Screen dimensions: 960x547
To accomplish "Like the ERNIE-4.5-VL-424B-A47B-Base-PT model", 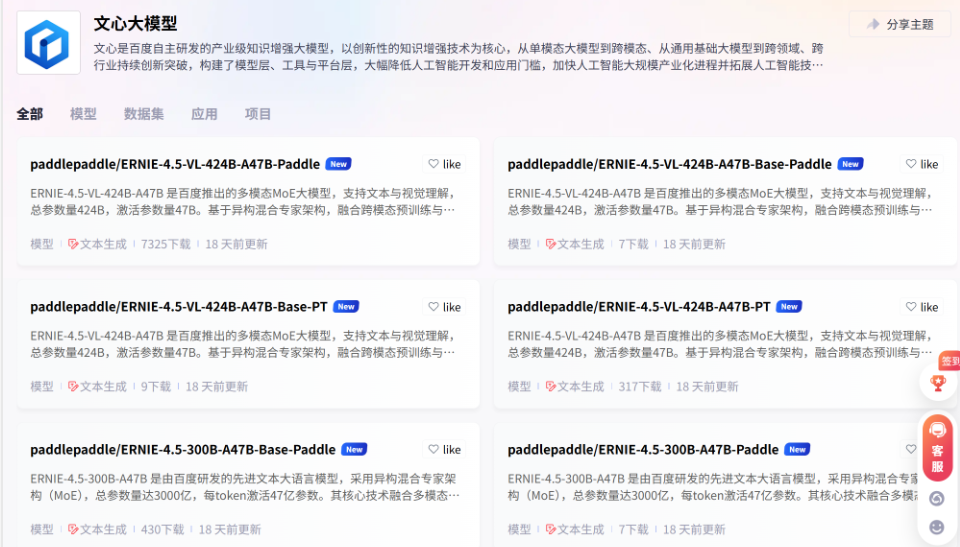I will click(444, 307).
